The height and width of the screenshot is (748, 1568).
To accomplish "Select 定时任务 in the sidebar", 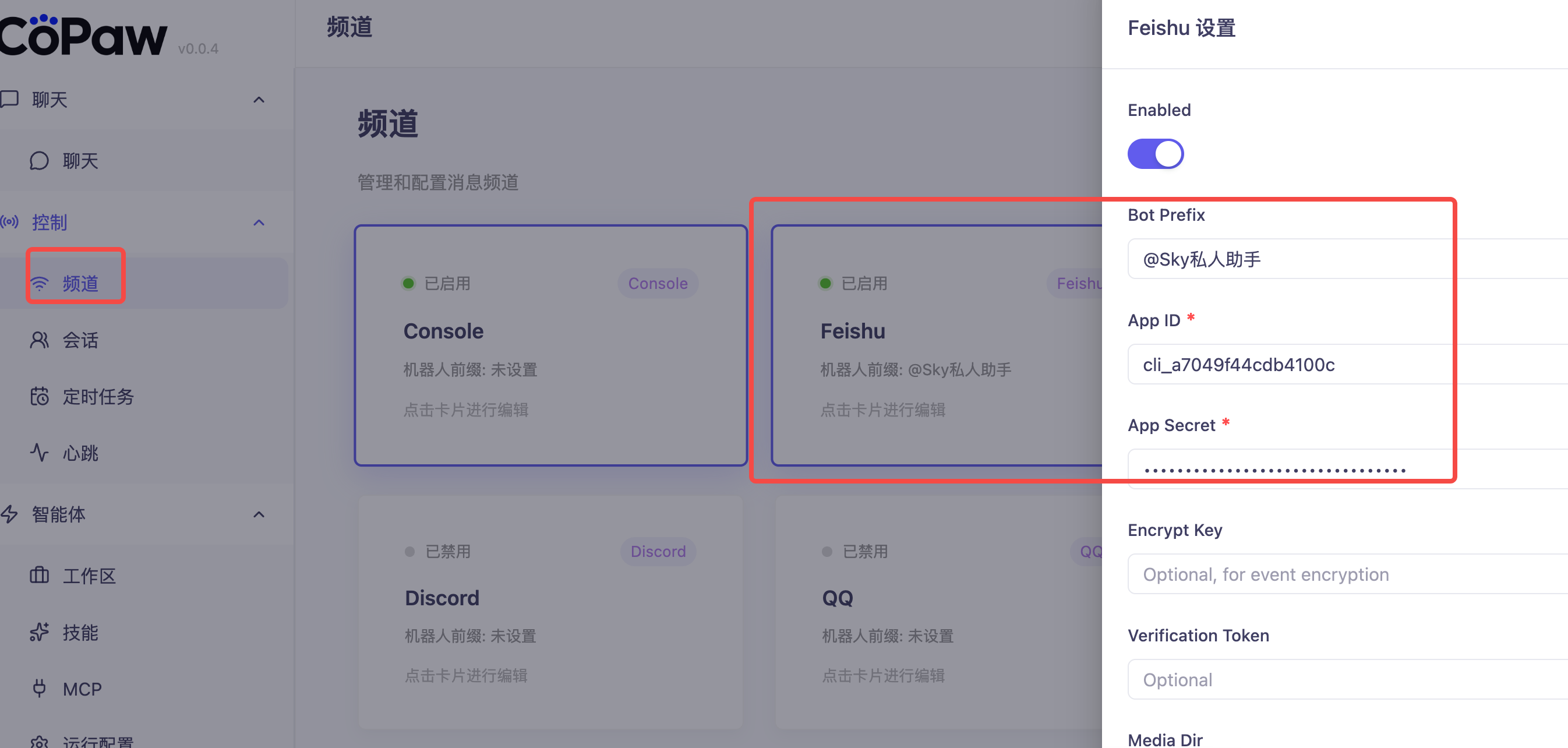I will (97, 396).
